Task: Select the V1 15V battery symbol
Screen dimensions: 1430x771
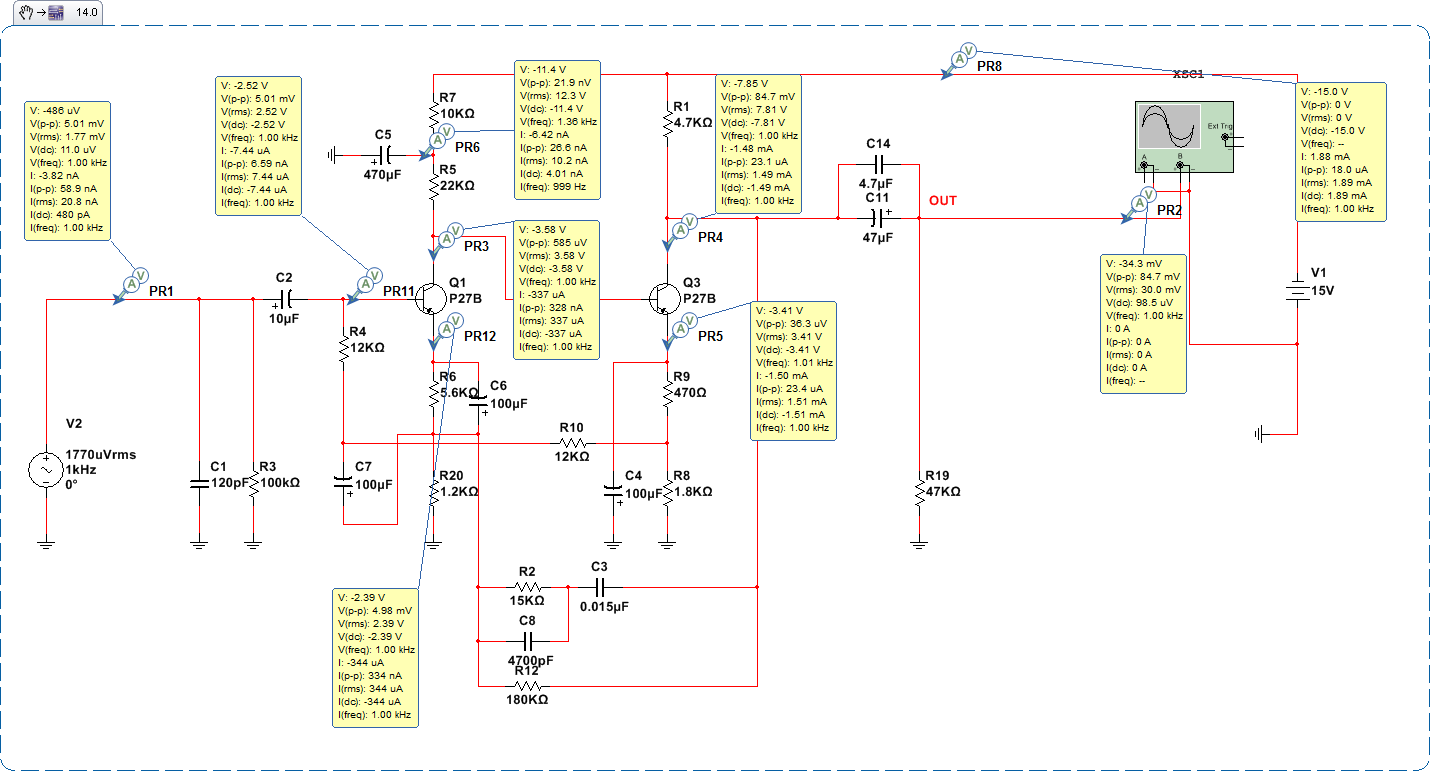Action: 1296,290
